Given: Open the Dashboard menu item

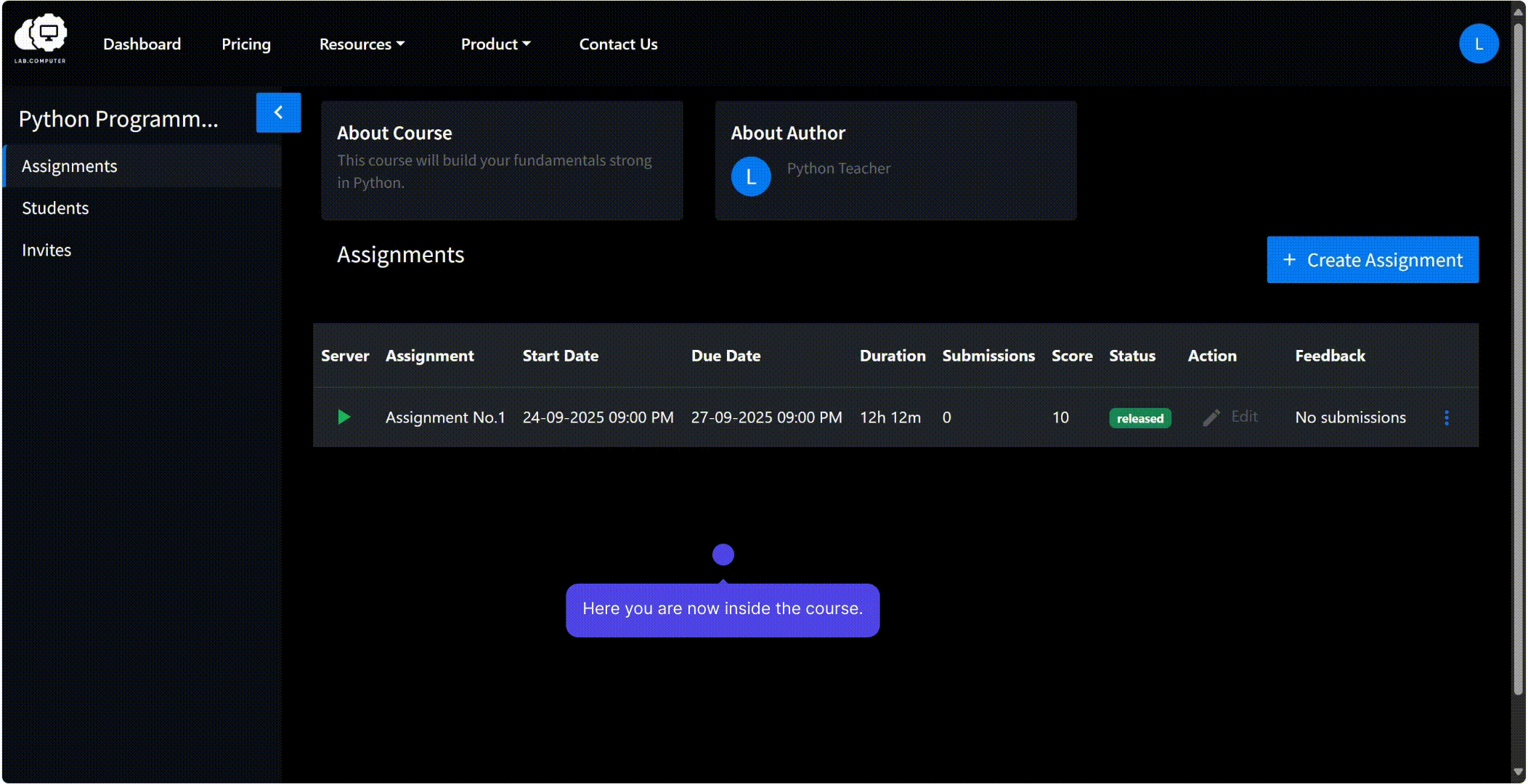Looking at the screenshot, I should tap(142, 44).
